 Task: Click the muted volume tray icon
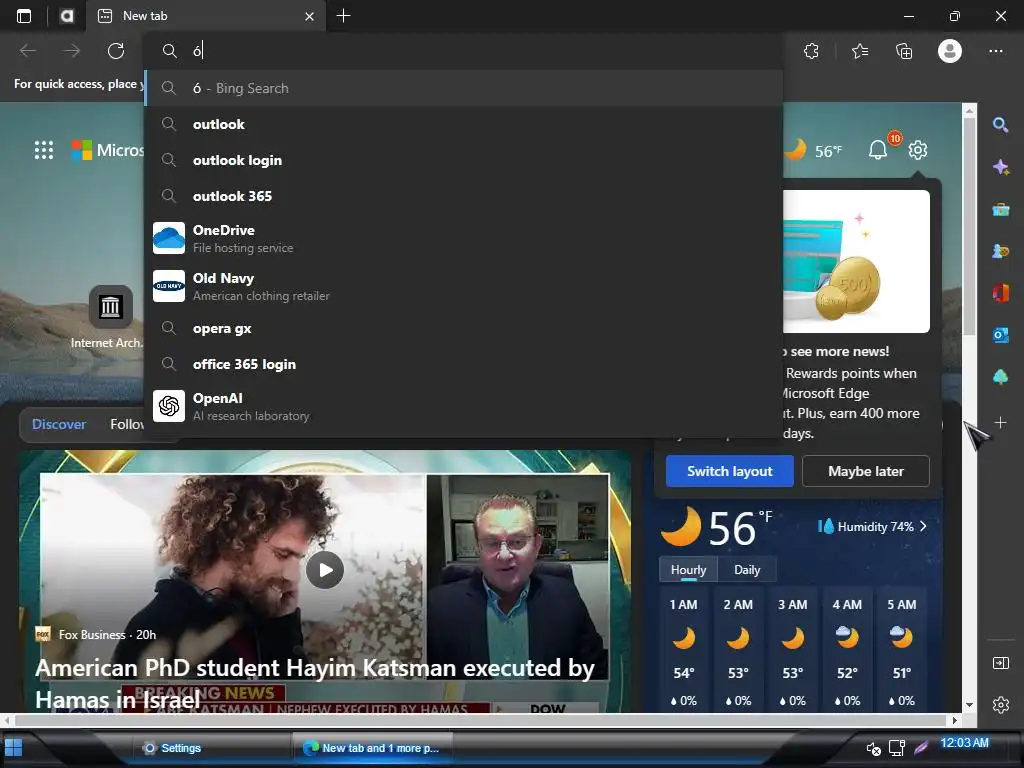[873, 748]
